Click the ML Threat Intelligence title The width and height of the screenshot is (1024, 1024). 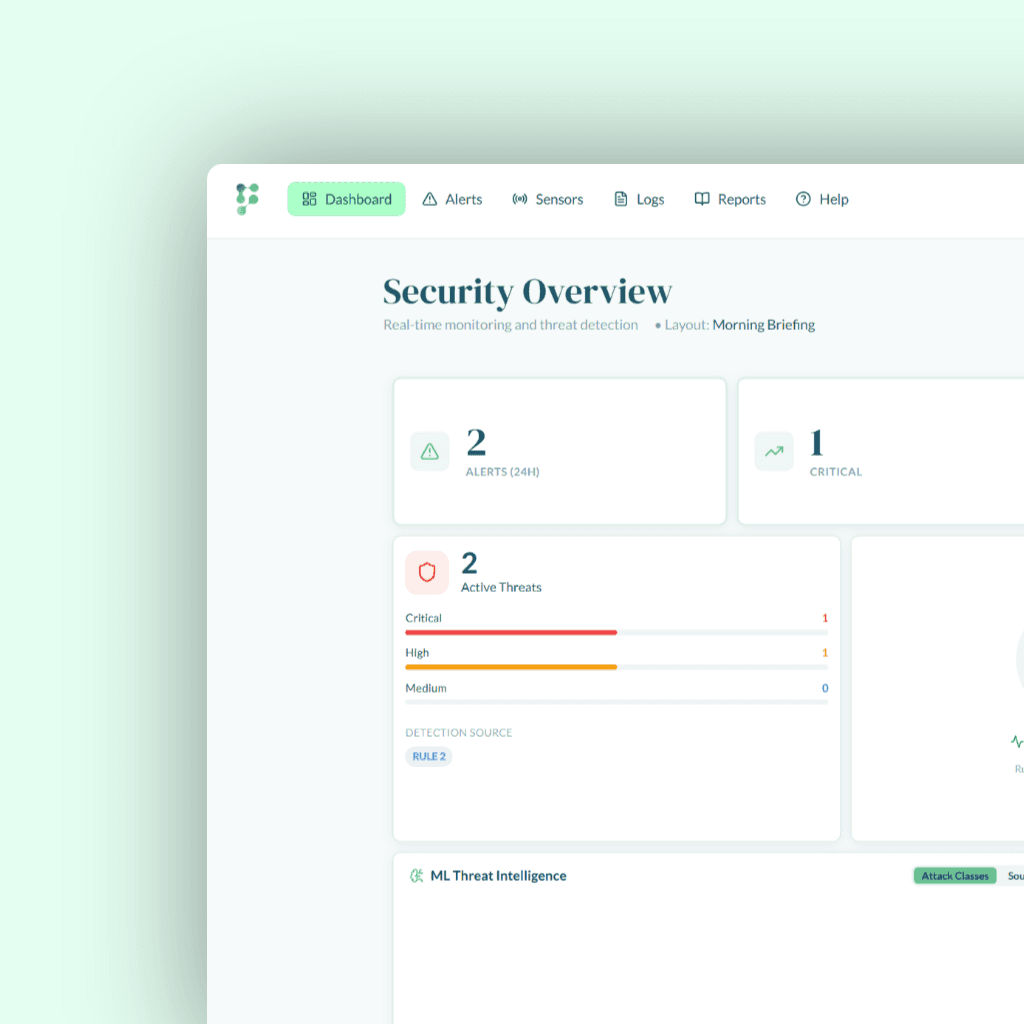(x=498, y=876)
